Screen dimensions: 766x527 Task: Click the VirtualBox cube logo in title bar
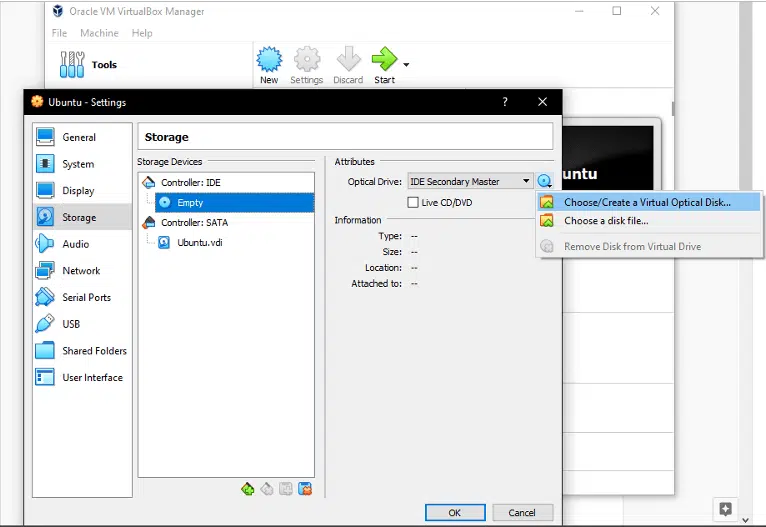coord(58,11)
